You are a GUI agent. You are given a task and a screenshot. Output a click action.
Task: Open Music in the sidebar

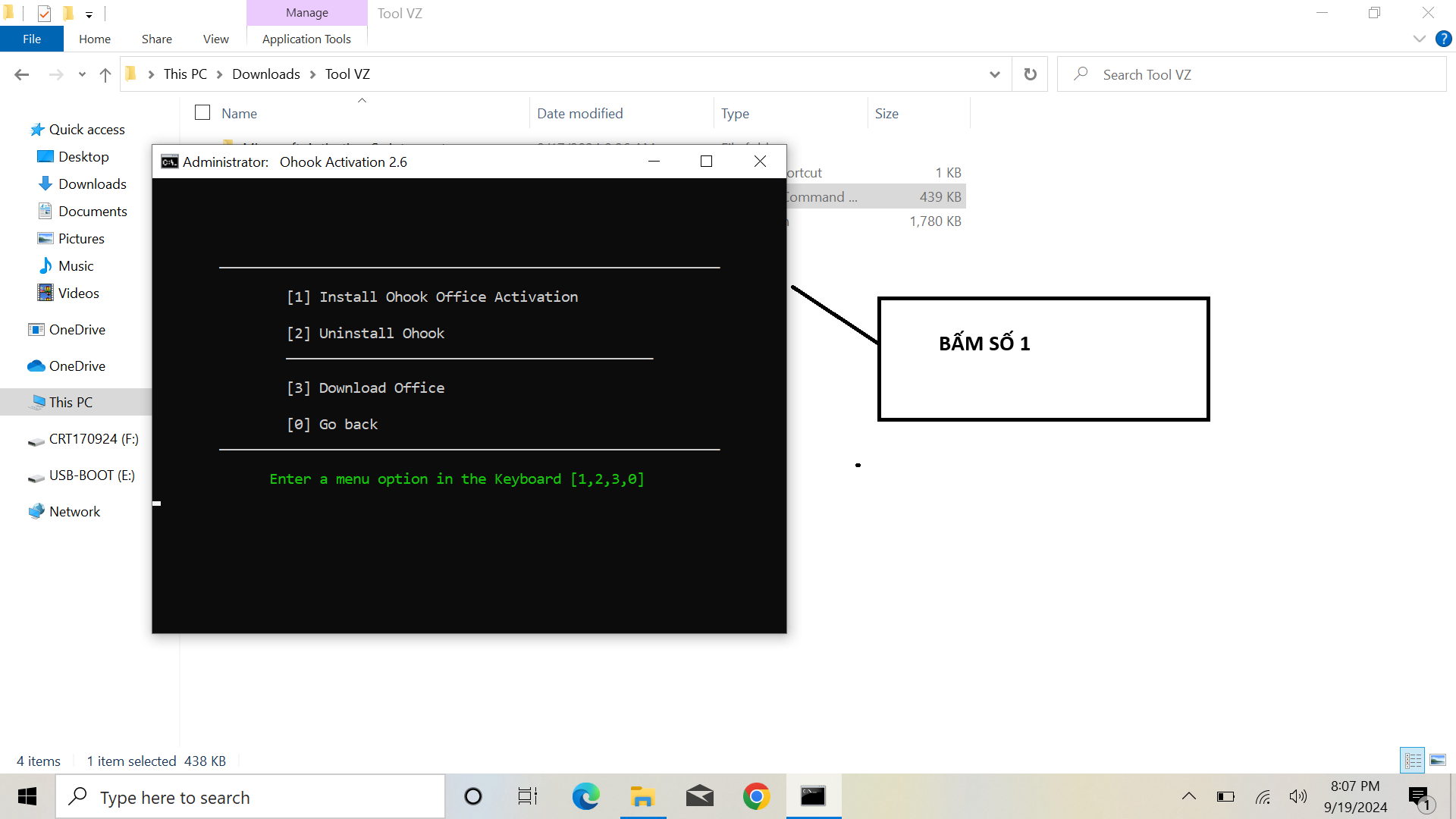coord(76,266)
